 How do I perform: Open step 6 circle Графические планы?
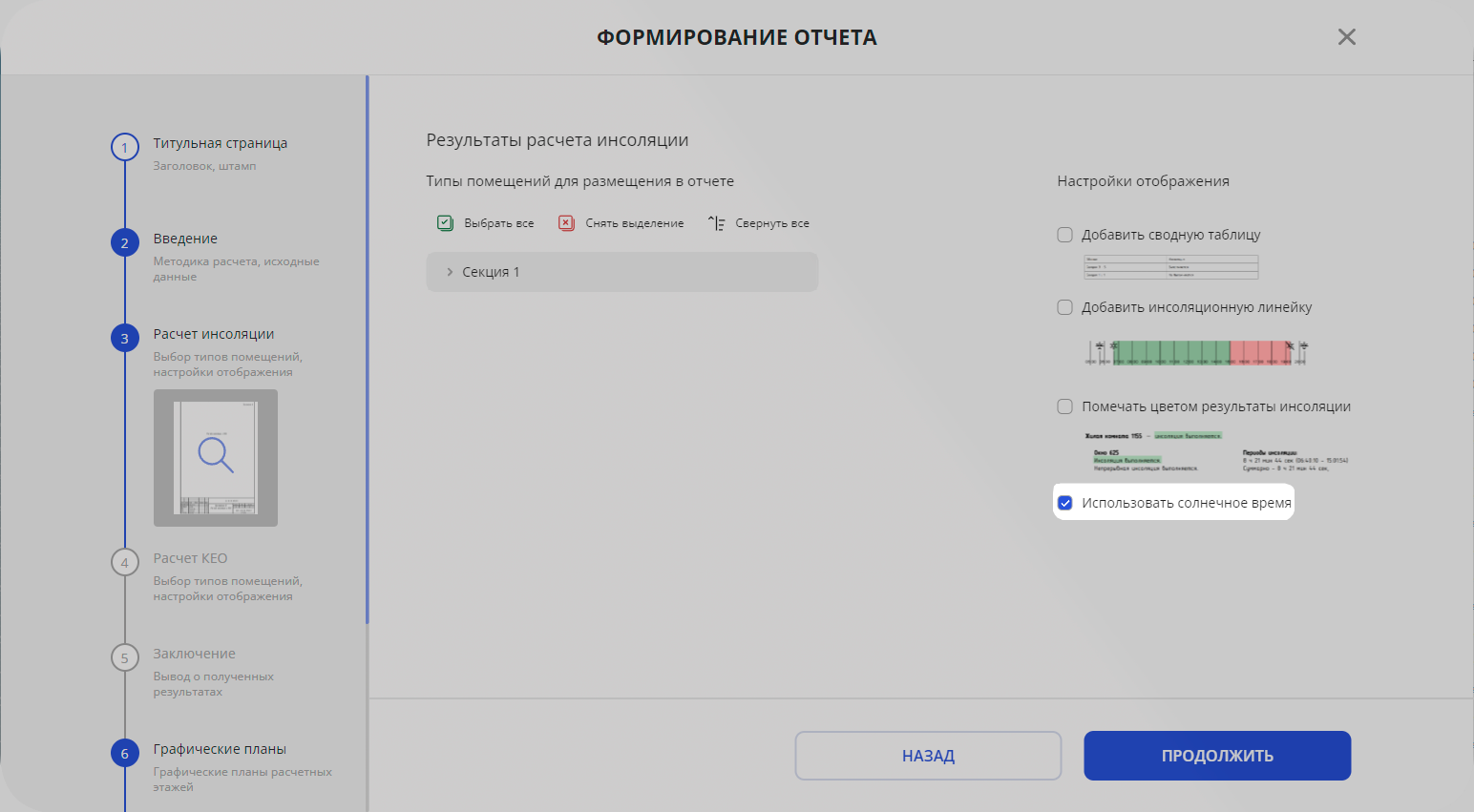coord(125,754)
